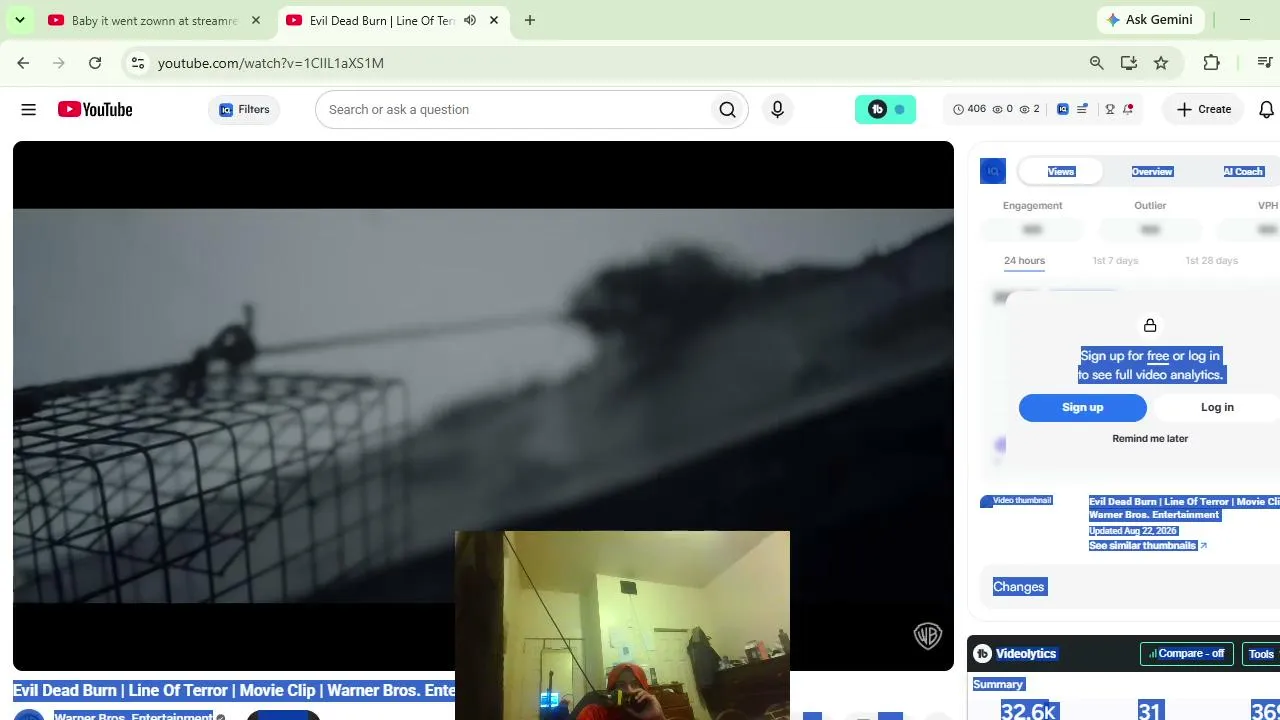The image size is (1280, 720).
Task: Click the 'free' link in sign-up prompt
Action: tap(1158, 356)
